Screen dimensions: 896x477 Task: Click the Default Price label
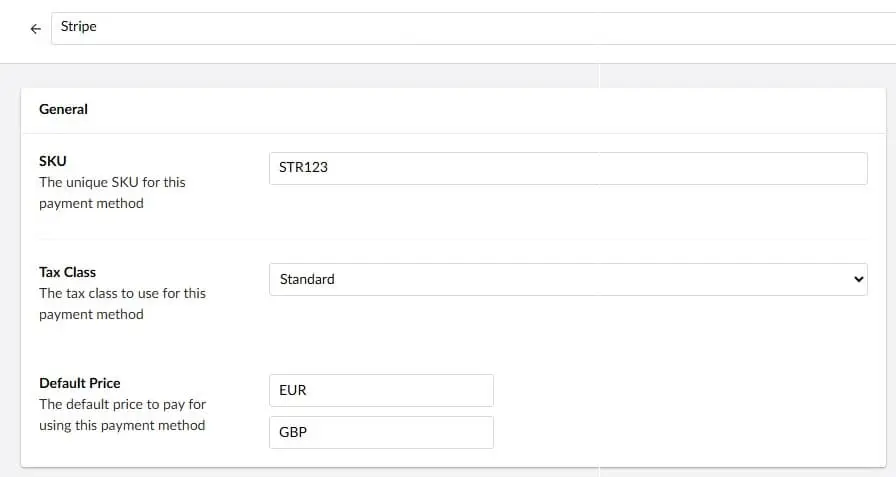(79, 383)
